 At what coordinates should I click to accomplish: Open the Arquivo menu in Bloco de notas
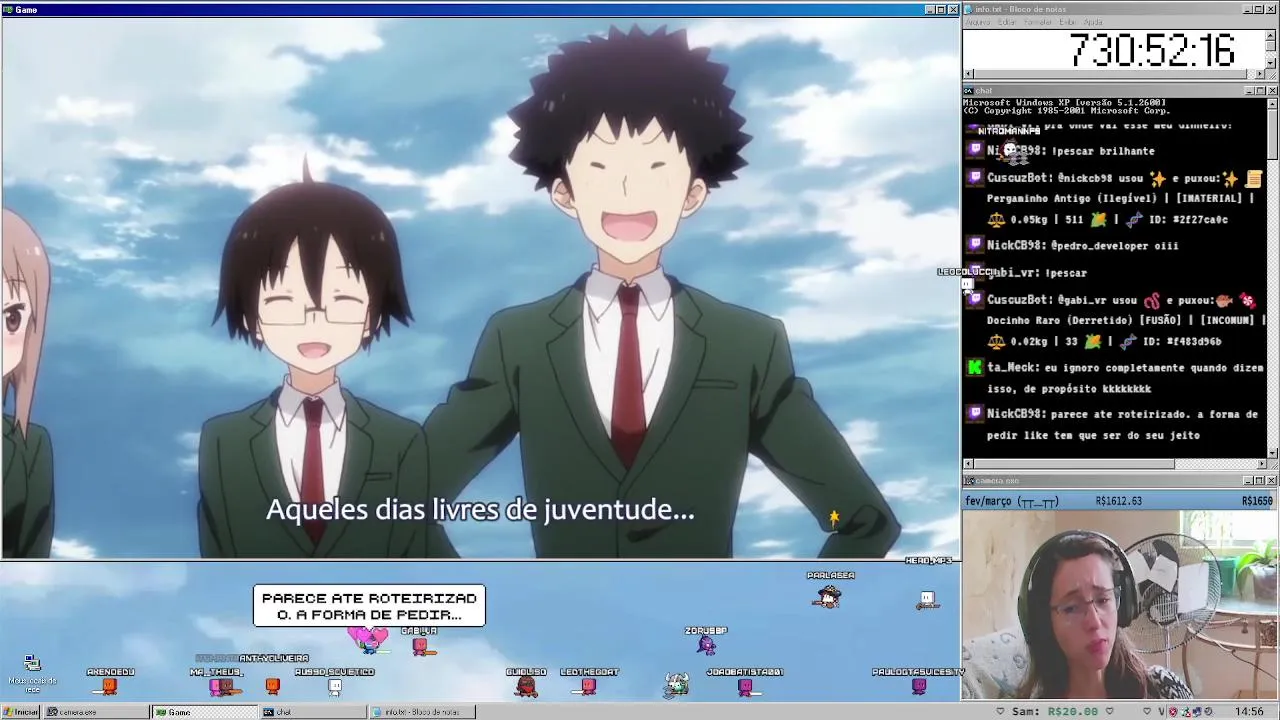(x=977, y=22)
